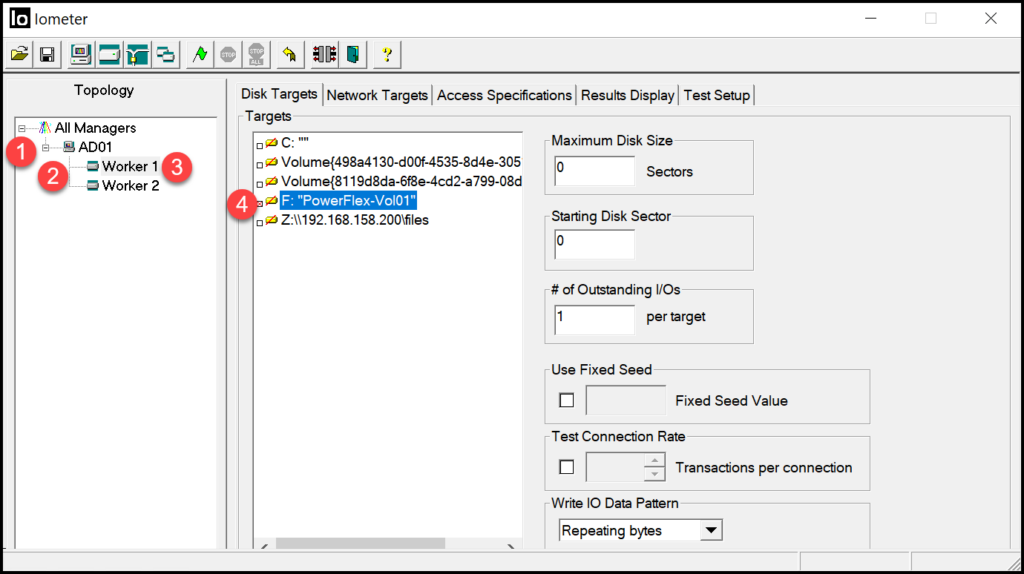Open the Results Display tab
This screenshot has height=574, width=1024.
click(627, 95)
